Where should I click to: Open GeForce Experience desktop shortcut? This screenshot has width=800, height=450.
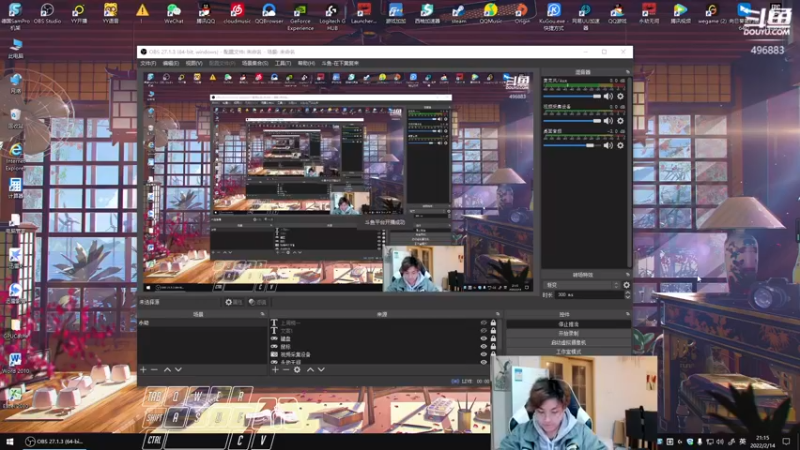point(300,16)
